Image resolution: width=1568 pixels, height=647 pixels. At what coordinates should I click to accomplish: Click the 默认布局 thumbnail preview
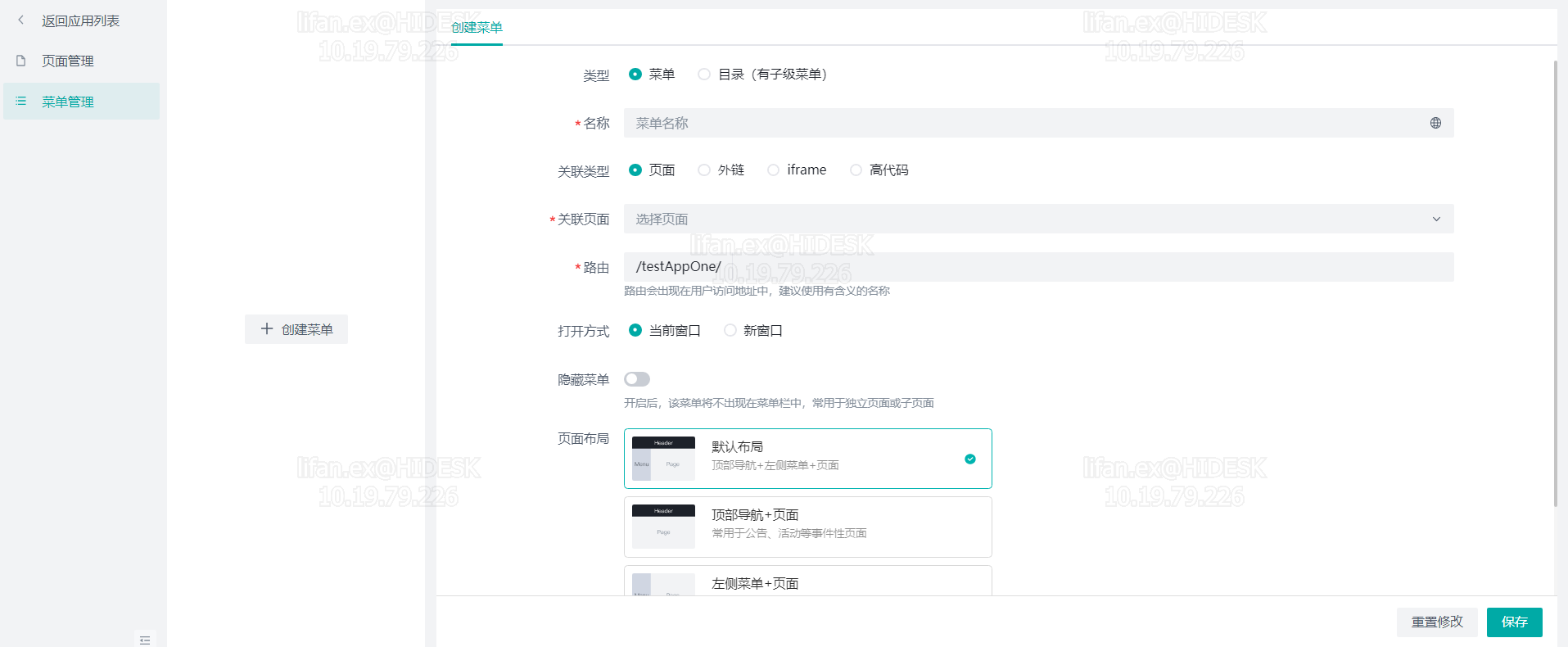point(663,459)
